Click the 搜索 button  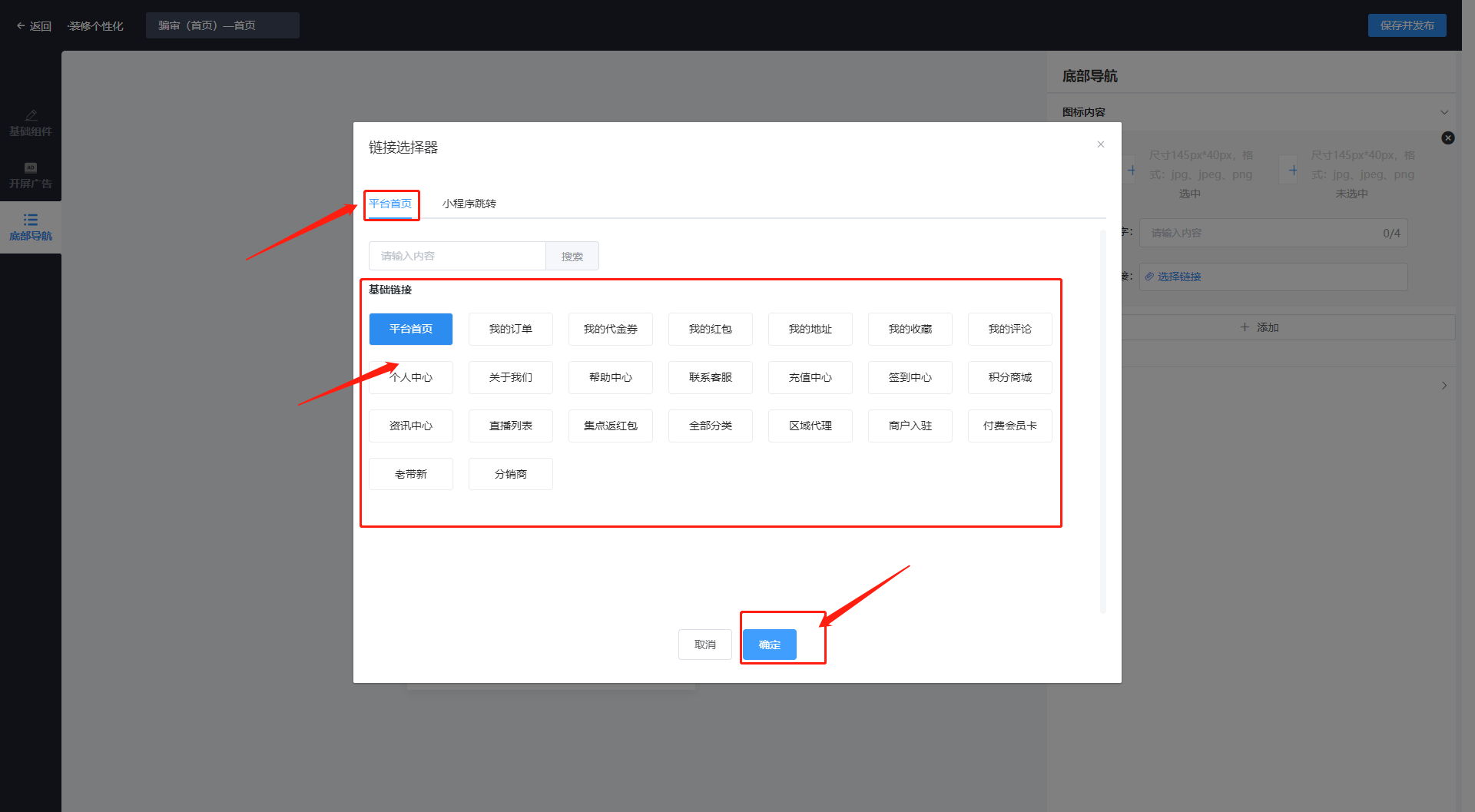(572, 257)
